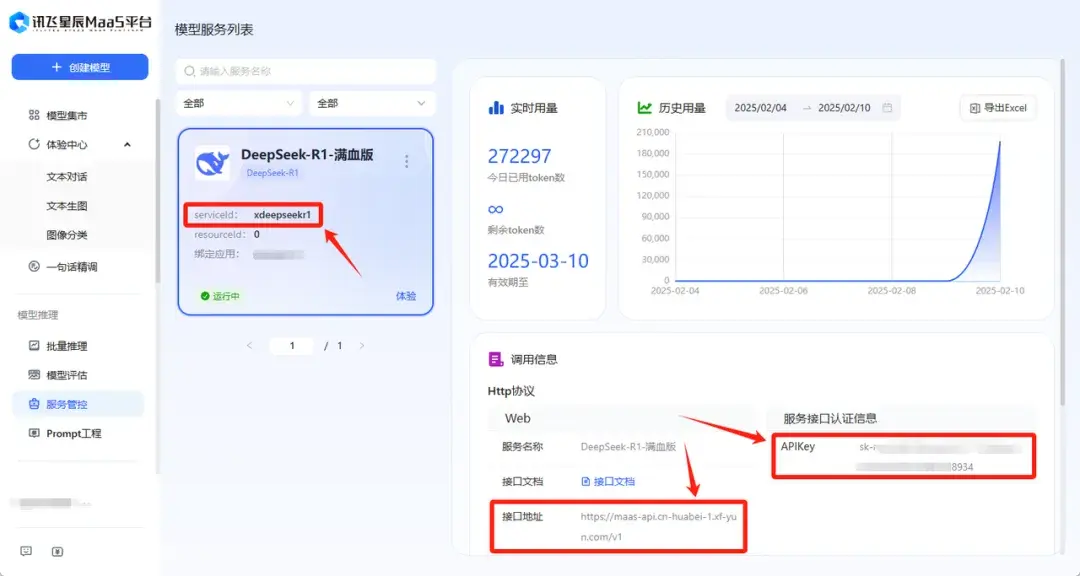
Task: Open 文本生图 page
Action: (67, 206)
